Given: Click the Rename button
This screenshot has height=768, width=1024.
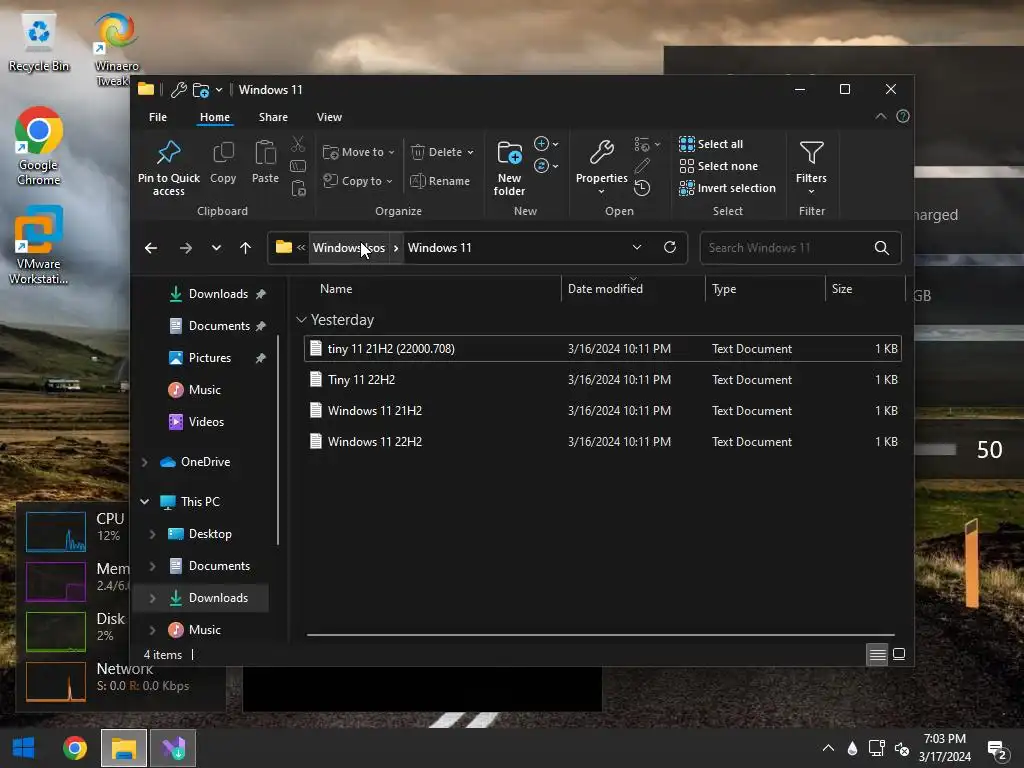Looking at the screenshot, I should 440,181.
